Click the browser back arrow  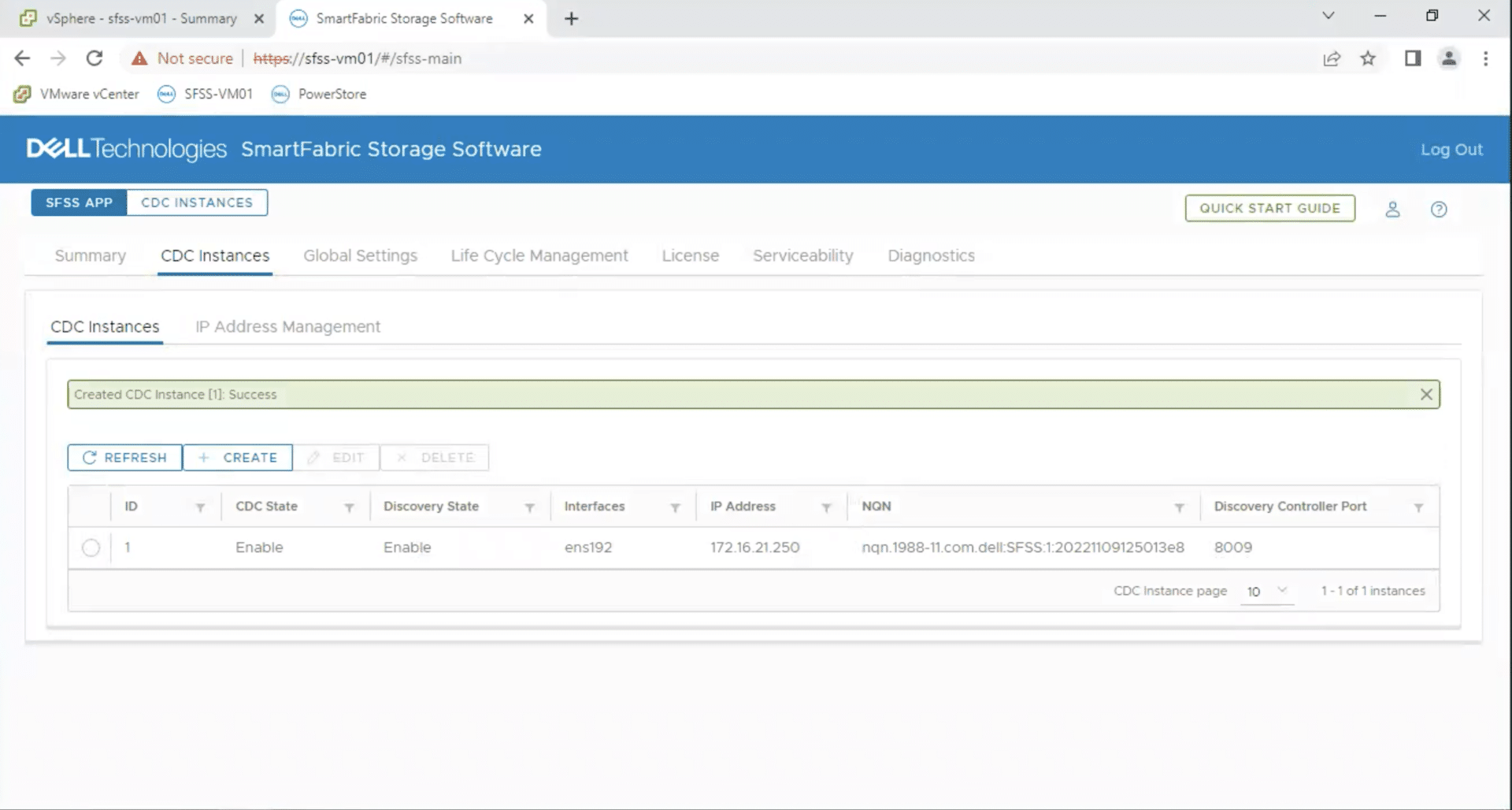tap(22, 58)
